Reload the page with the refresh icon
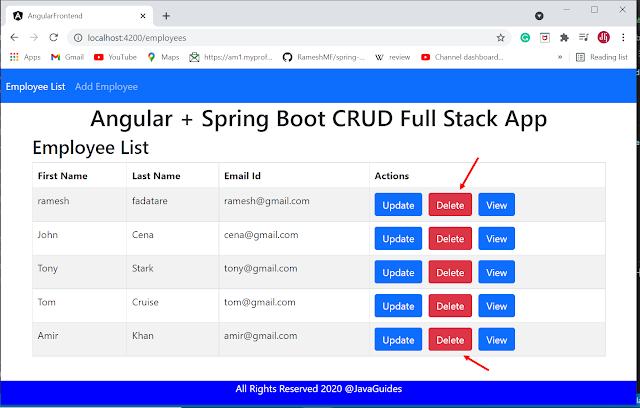This screenshot has width=640, height=408. point(53,38)
